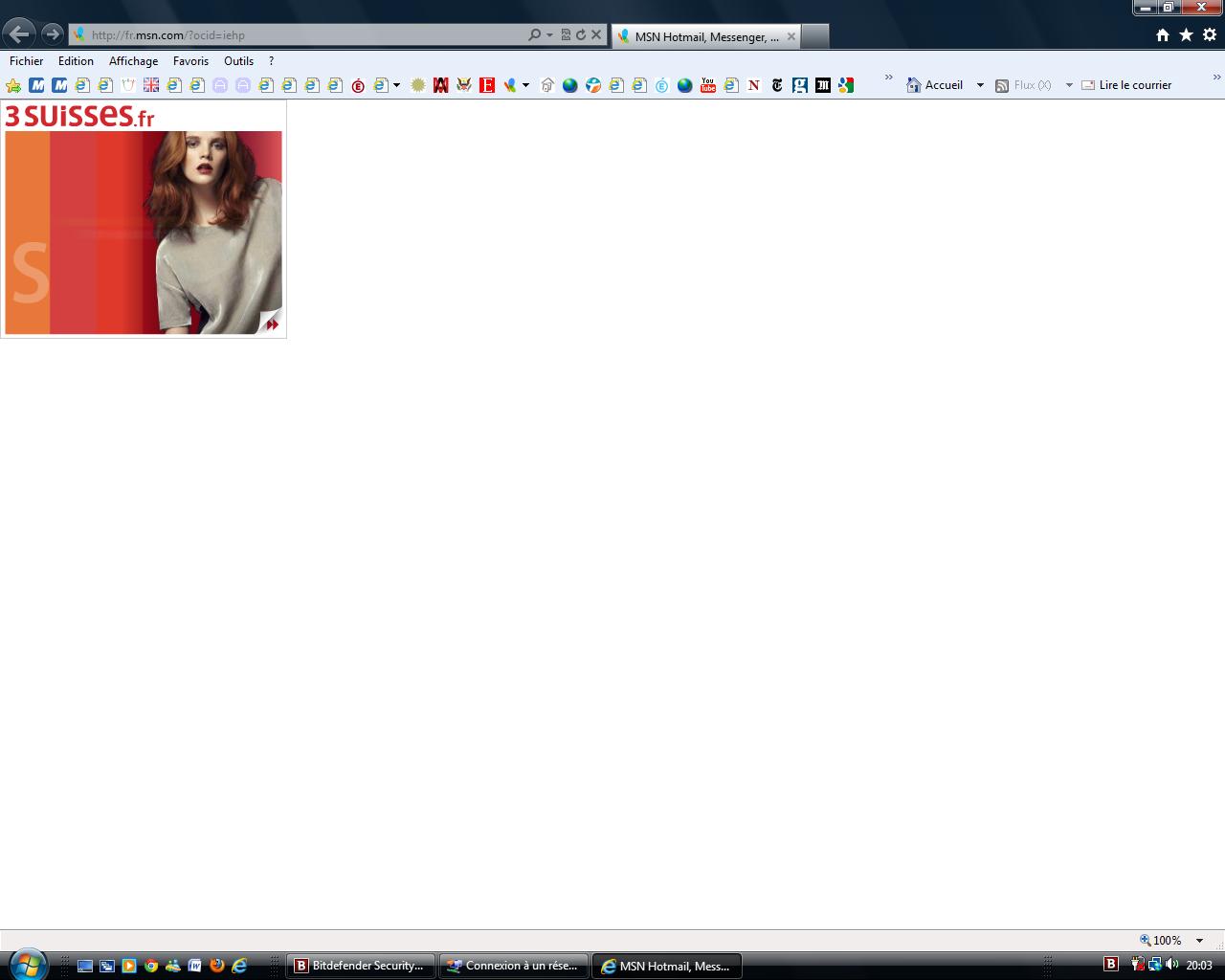Click Add to Favorites bar star icon
The width and height of the screenshot is (1225, 980).
coord(13,85)
